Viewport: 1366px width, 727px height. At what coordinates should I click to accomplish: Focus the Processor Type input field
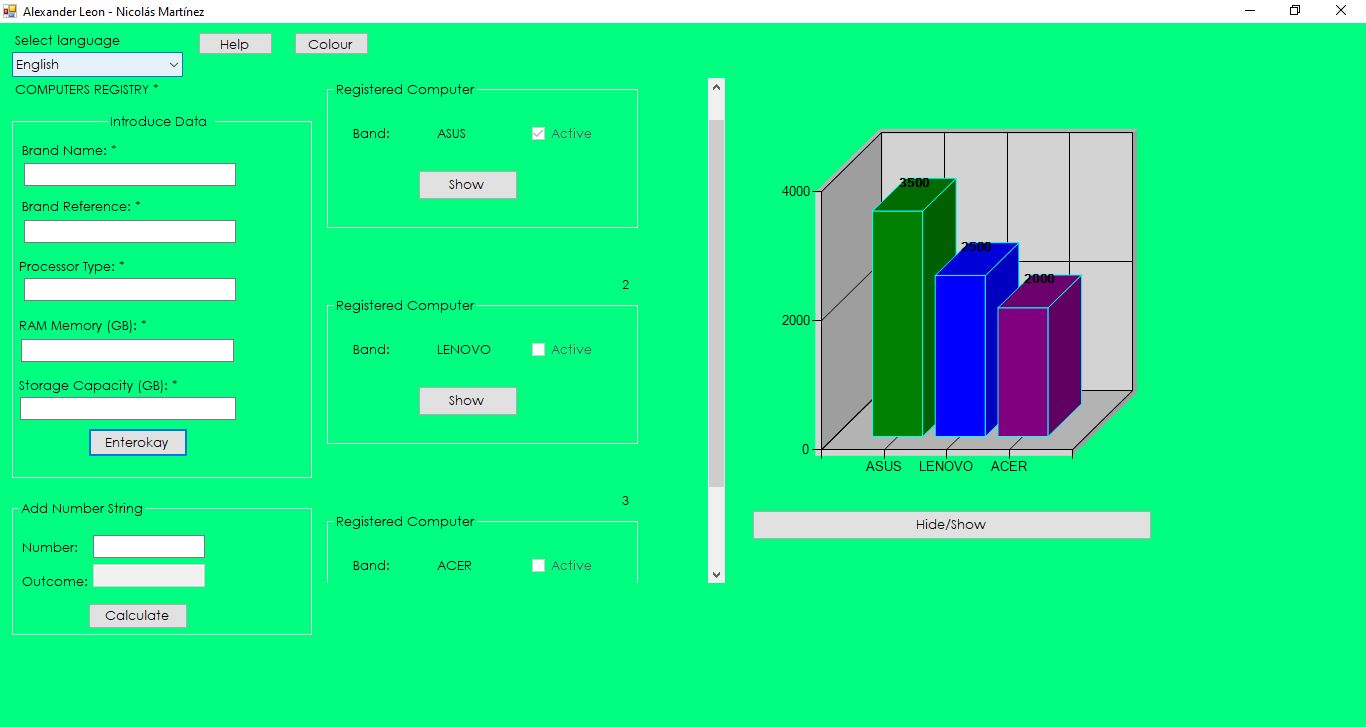tap(130, 290)
